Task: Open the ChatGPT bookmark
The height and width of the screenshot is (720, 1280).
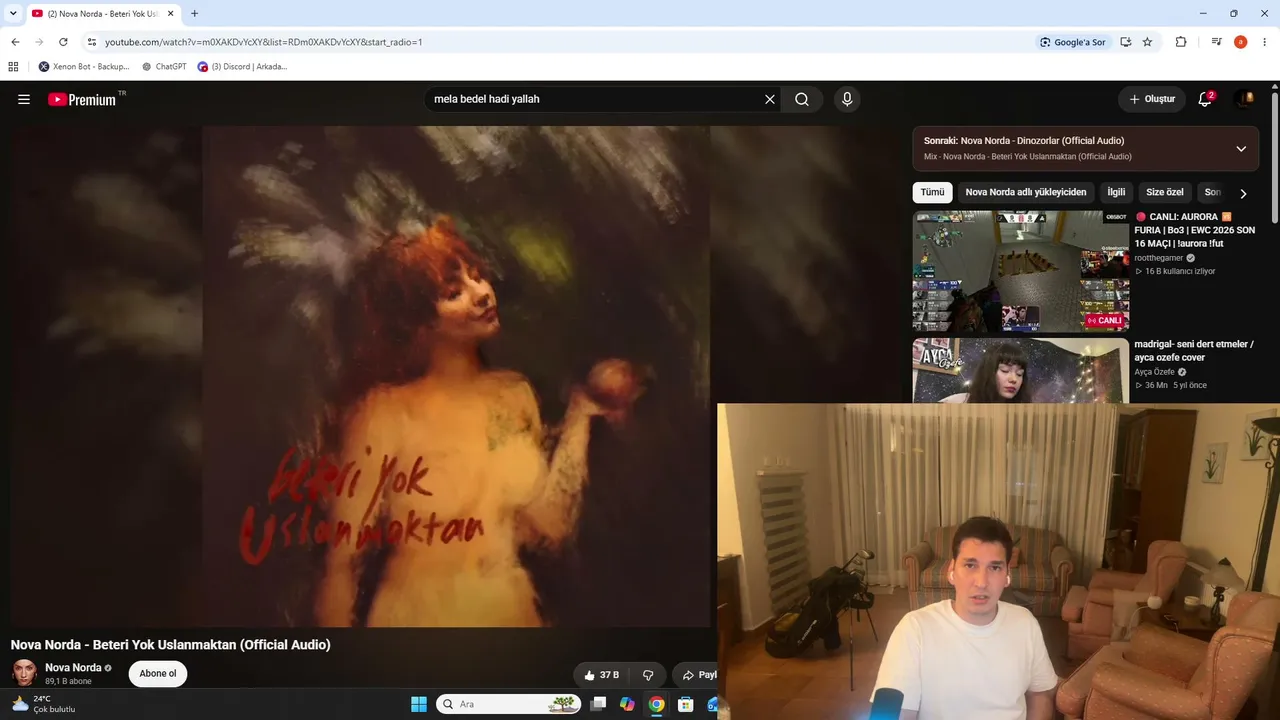Action: pyautogui.click(x=164, y=67)
